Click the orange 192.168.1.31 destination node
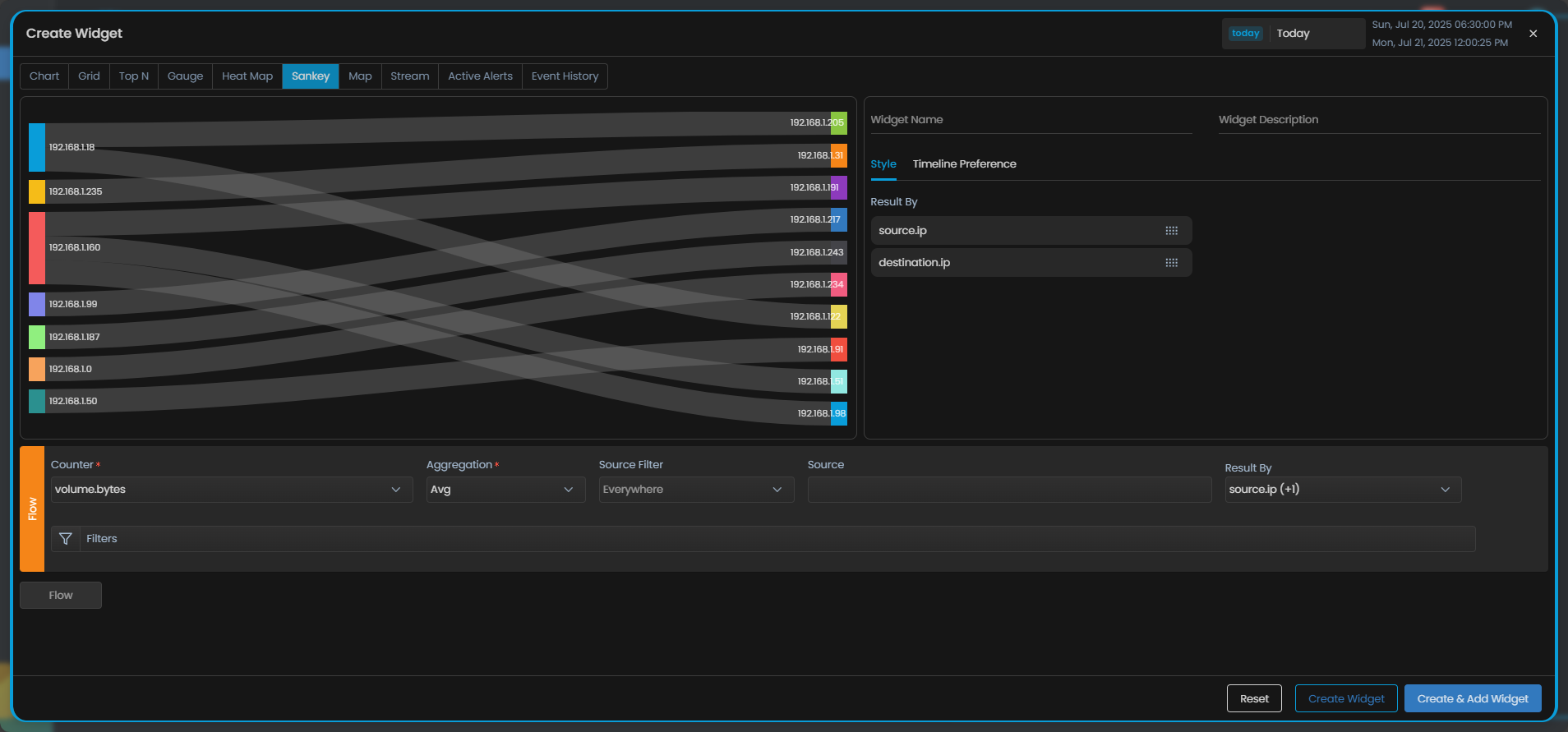1568x732 pixels. 839,155
